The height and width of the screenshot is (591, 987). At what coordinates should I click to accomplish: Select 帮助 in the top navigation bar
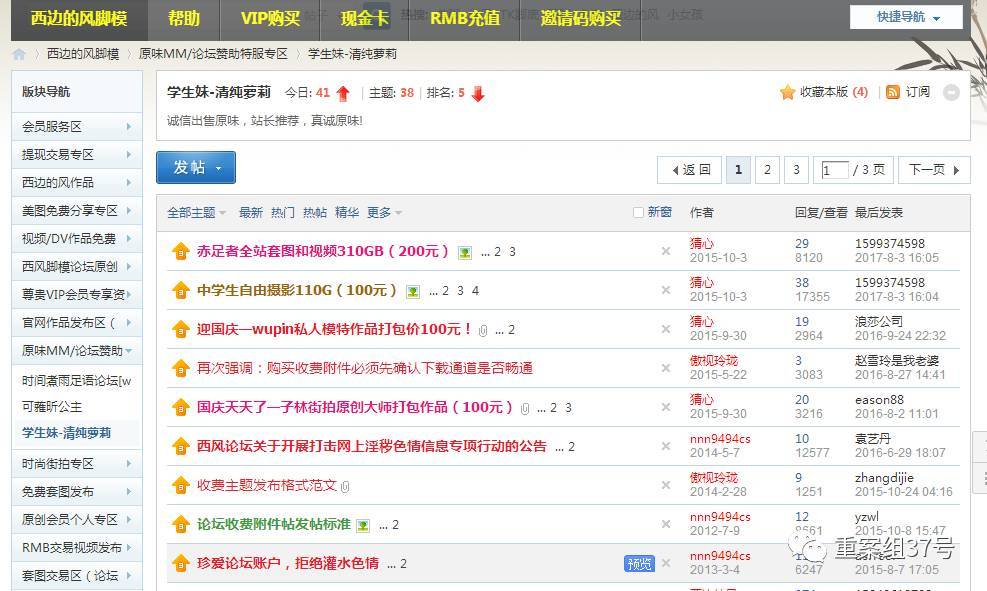185,18
